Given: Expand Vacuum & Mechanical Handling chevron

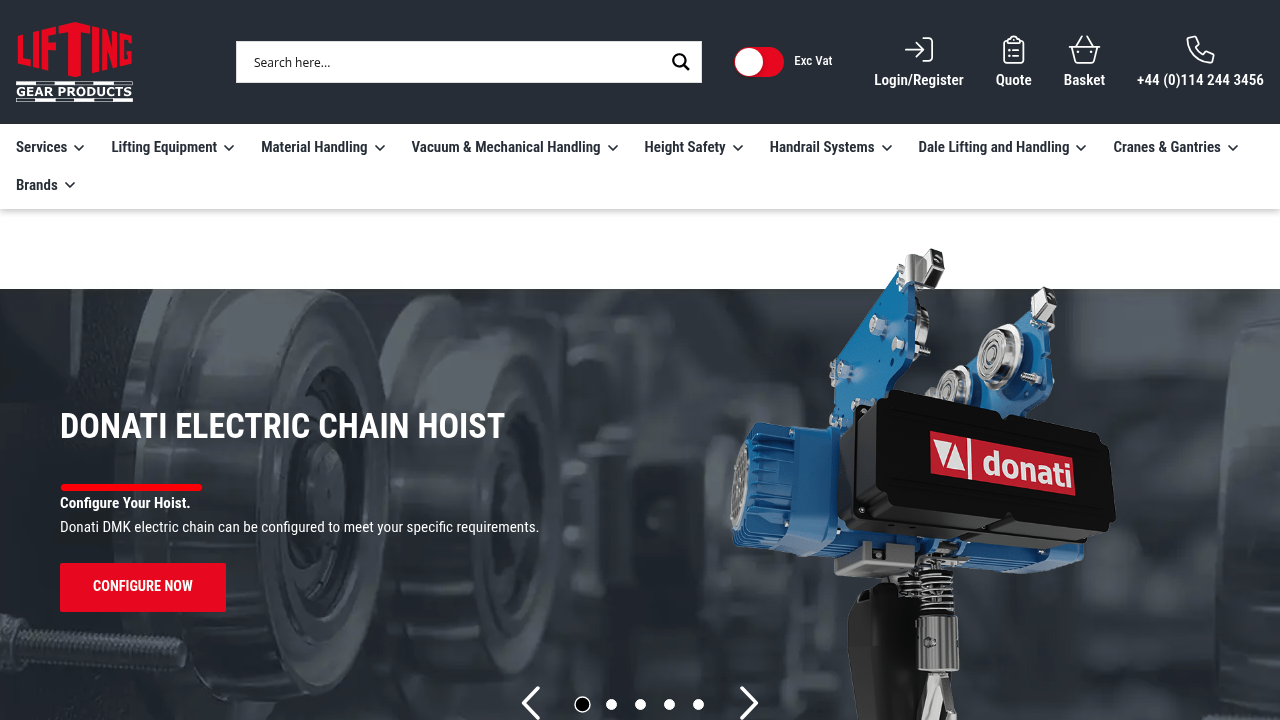Looking at the screenshot, I should 613,148.
